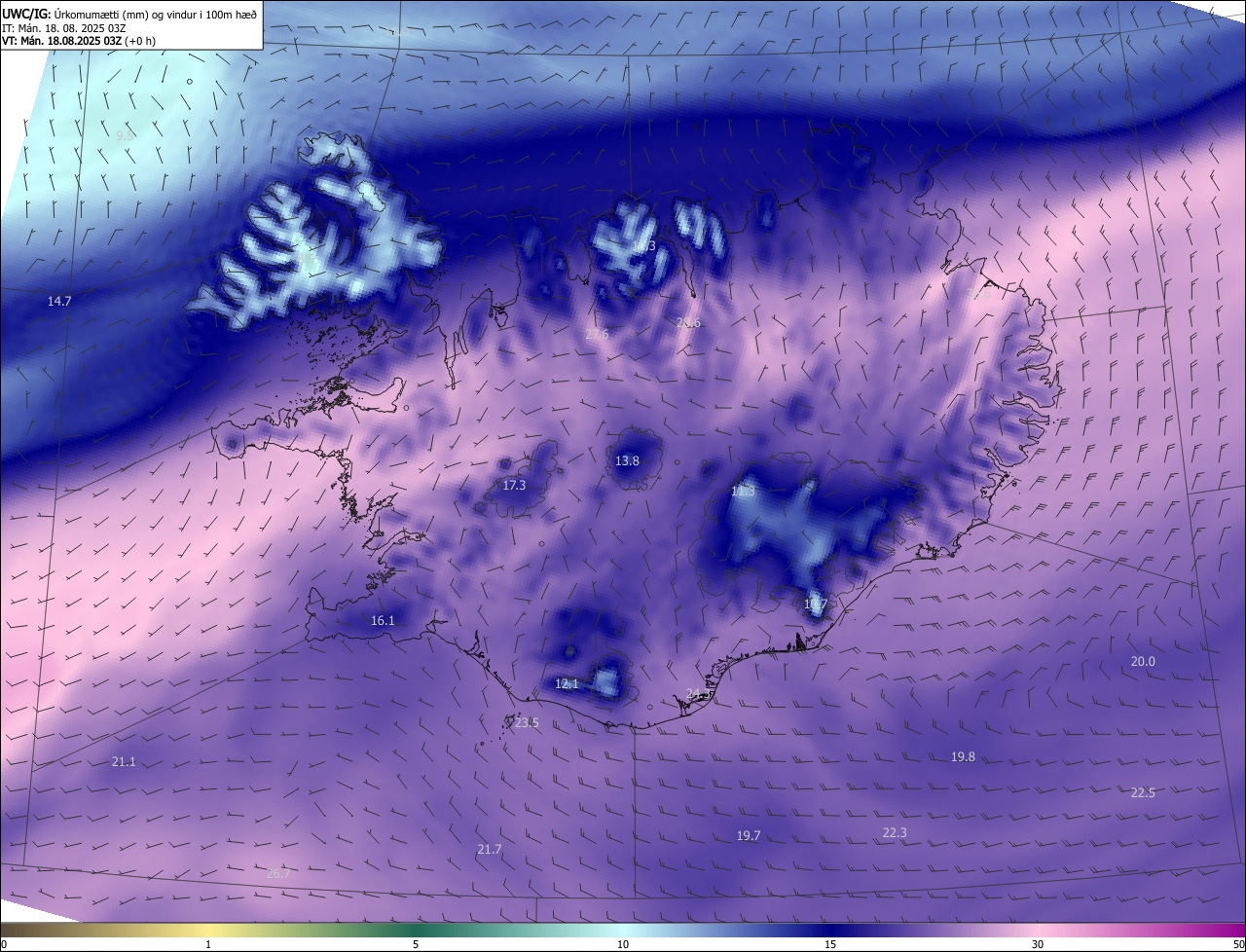
Task: Click the colorbar tick label 1
Action: point(208,944)
